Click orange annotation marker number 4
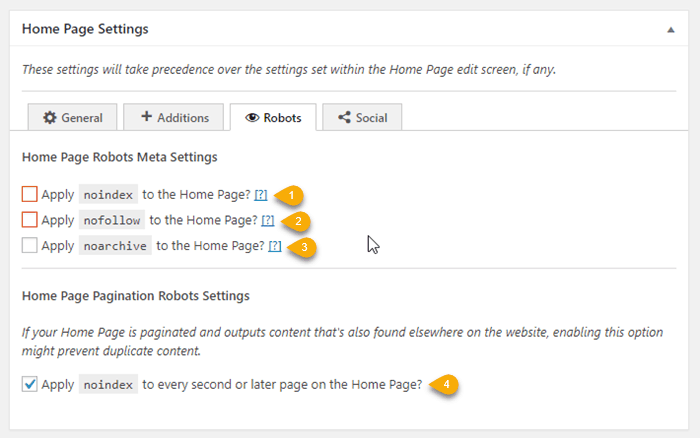This screenshot has height=438, width=700. 445,384
